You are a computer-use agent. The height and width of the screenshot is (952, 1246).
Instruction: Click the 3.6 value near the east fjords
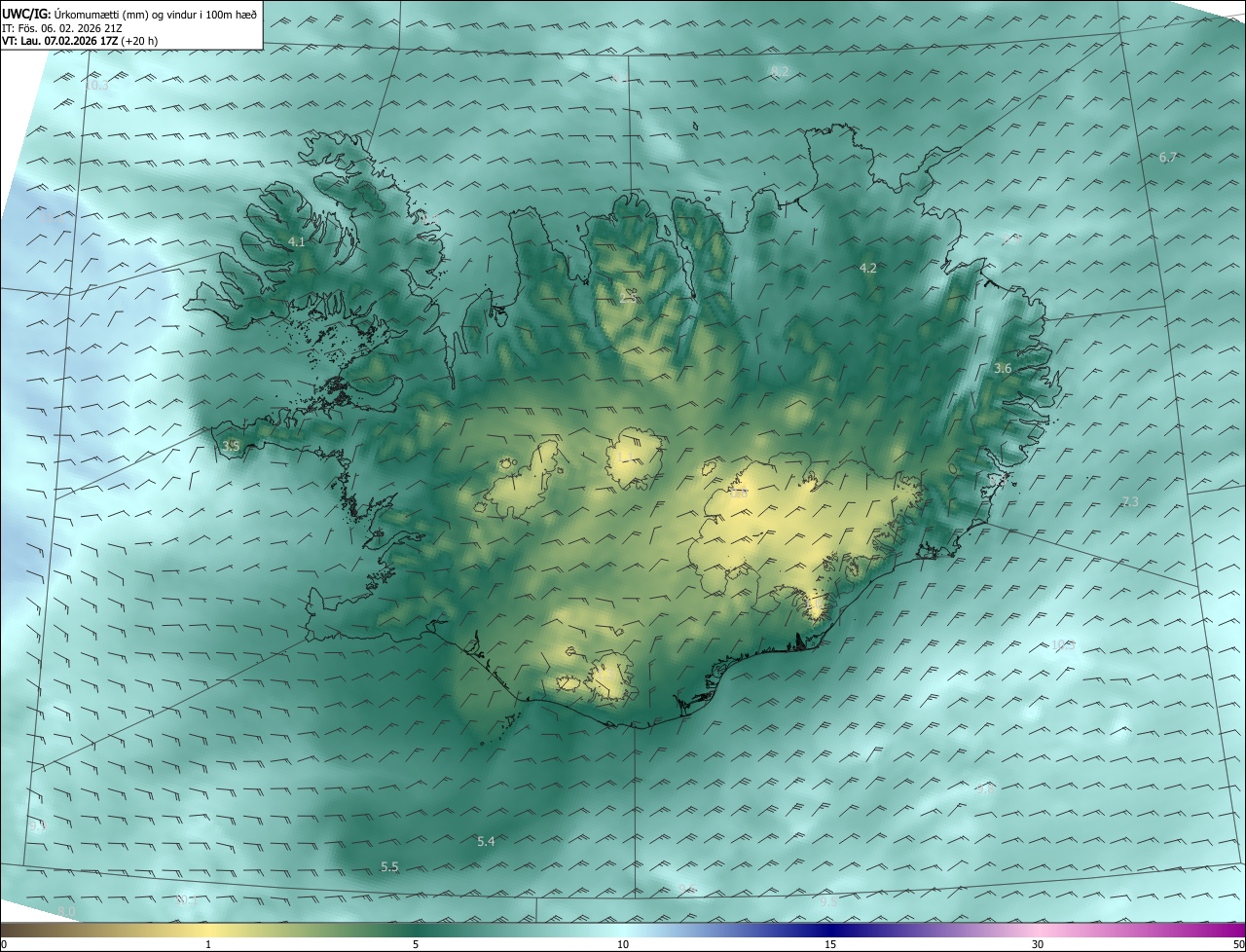click(x=1003, y=368)
